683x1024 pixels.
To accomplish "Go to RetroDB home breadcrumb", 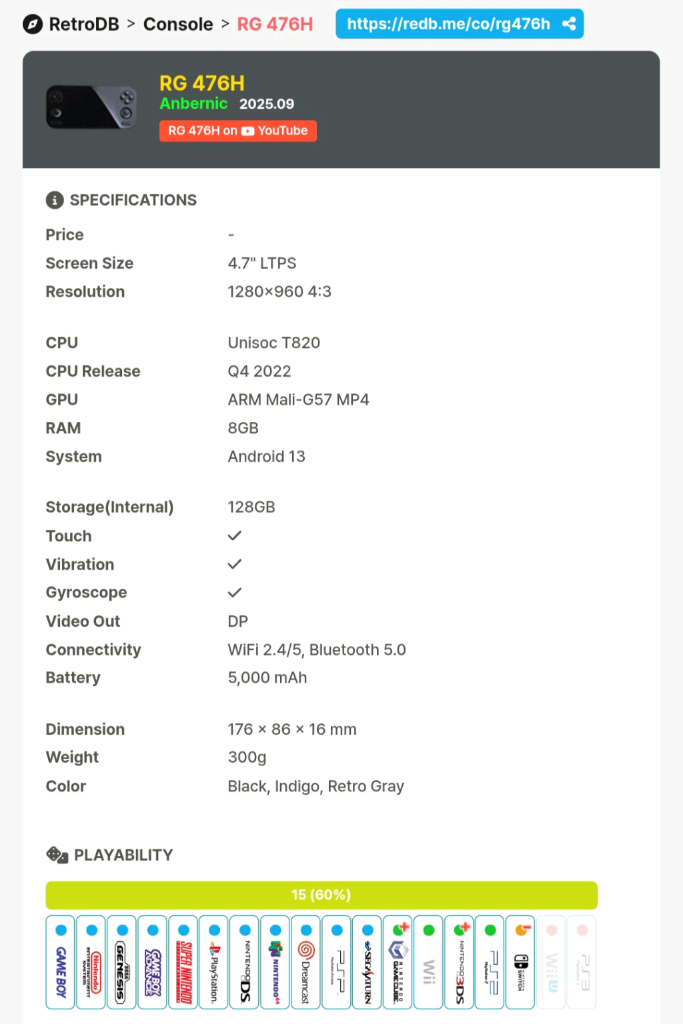I will click(86, 24).
